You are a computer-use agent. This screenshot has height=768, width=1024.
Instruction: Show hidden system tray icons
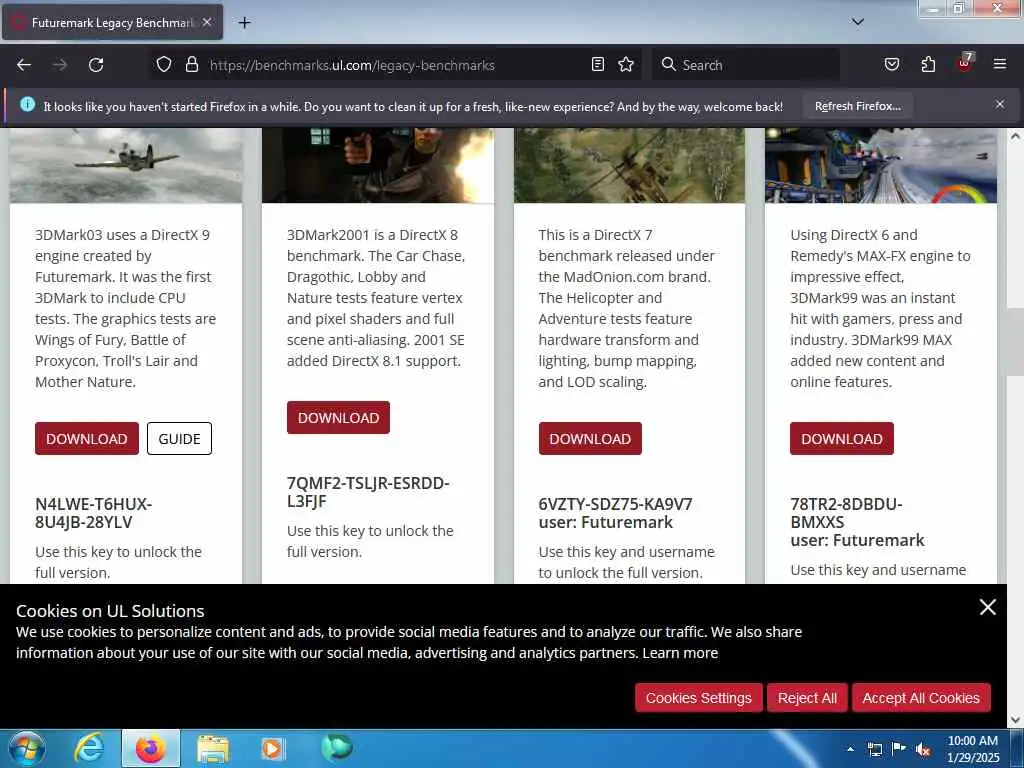(850, 749)
